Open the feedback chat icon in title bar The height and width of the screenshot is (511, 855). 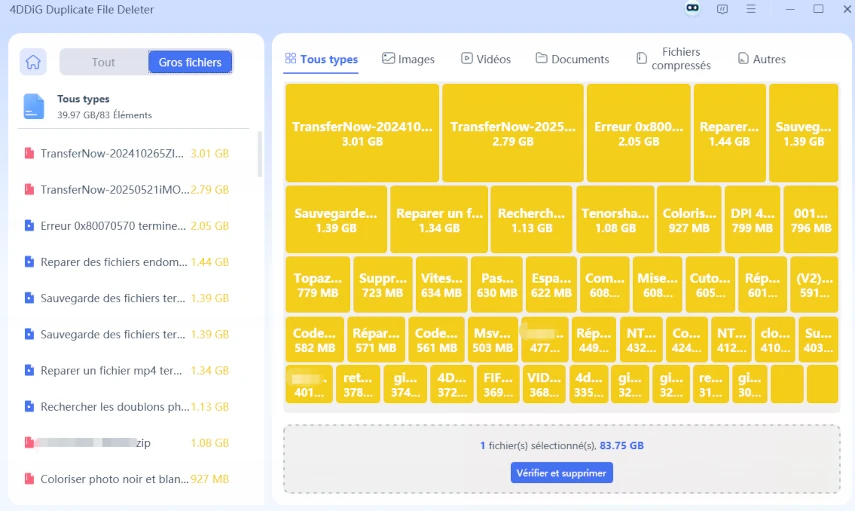click(722, 9)
